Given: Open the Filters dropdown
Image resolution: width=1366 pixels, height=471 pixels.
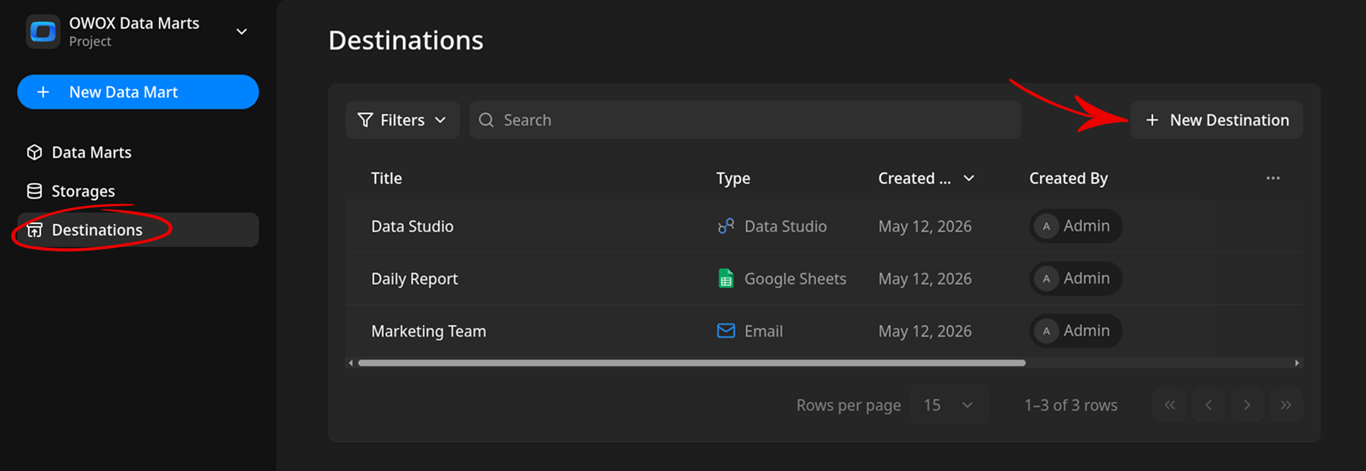Looking at the screenshot, I should tap(403, 120).
